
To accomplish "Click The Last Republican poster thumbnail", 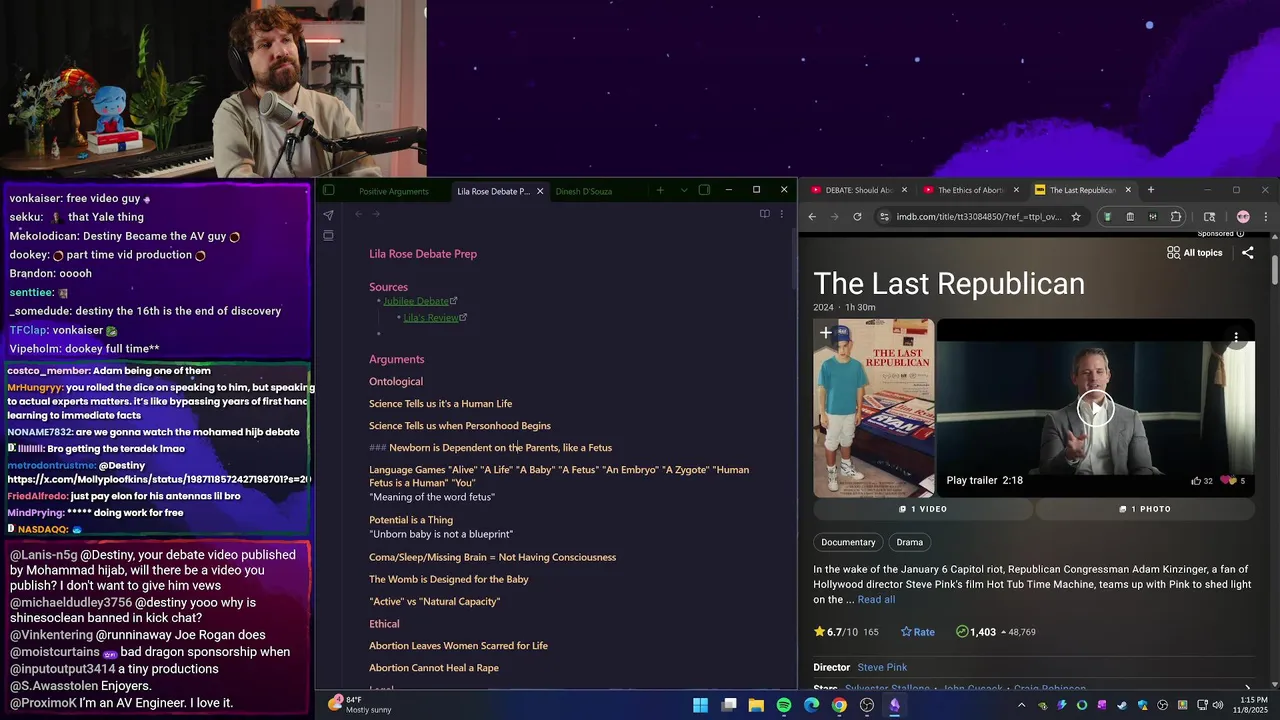I will click(874, 408).
